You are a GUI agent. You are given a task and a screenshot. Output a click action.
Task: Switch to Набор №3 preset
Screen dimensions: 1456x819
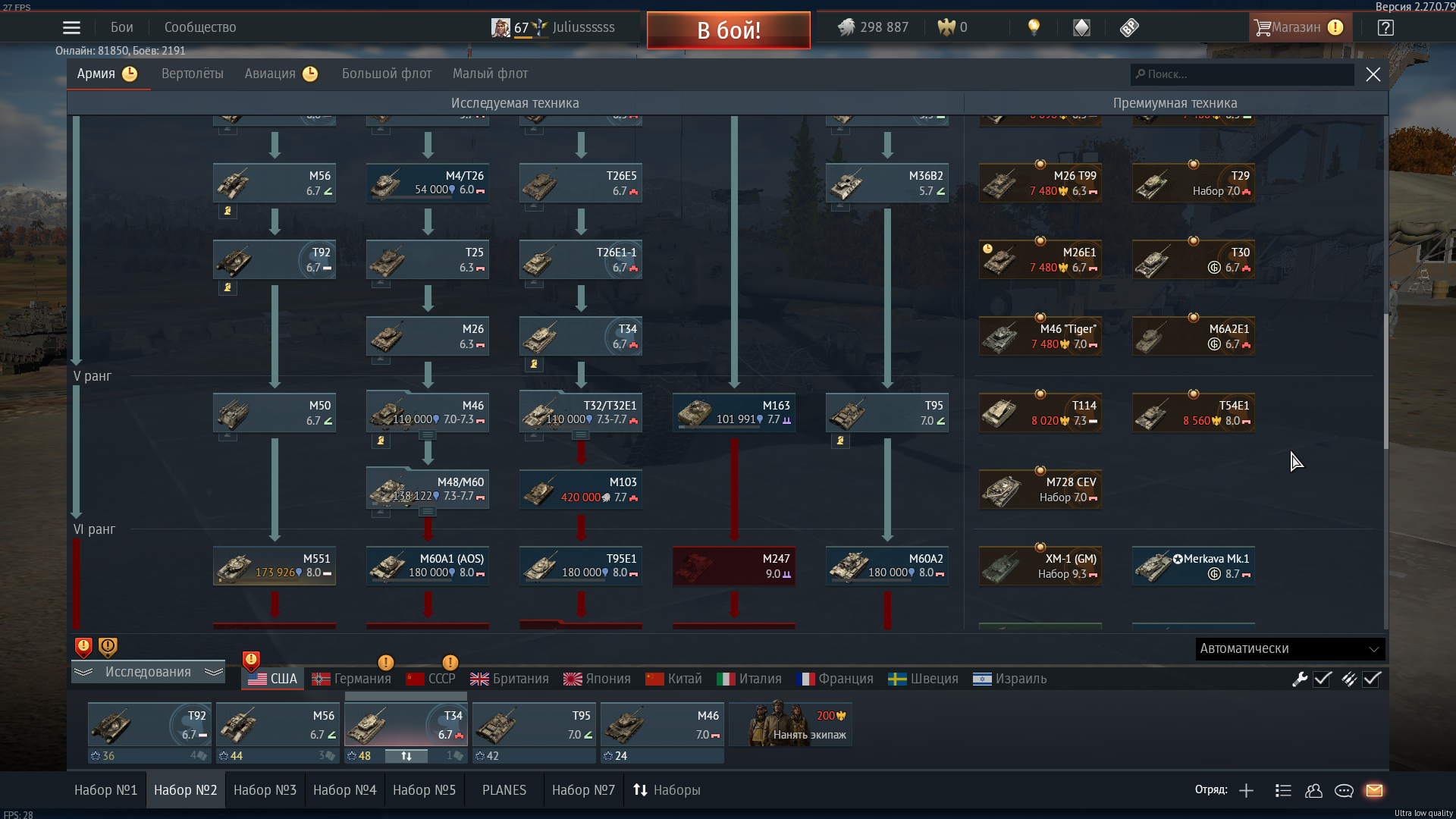point(265,790)
